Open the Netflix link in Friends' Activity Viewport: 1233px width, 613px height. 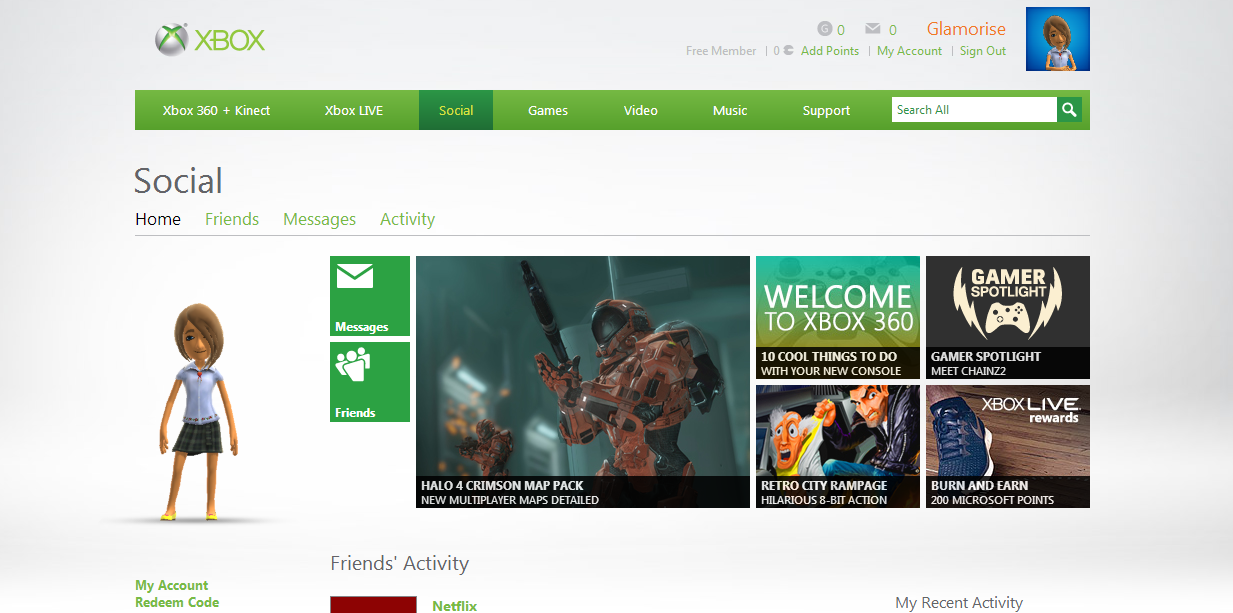point(455,606)
